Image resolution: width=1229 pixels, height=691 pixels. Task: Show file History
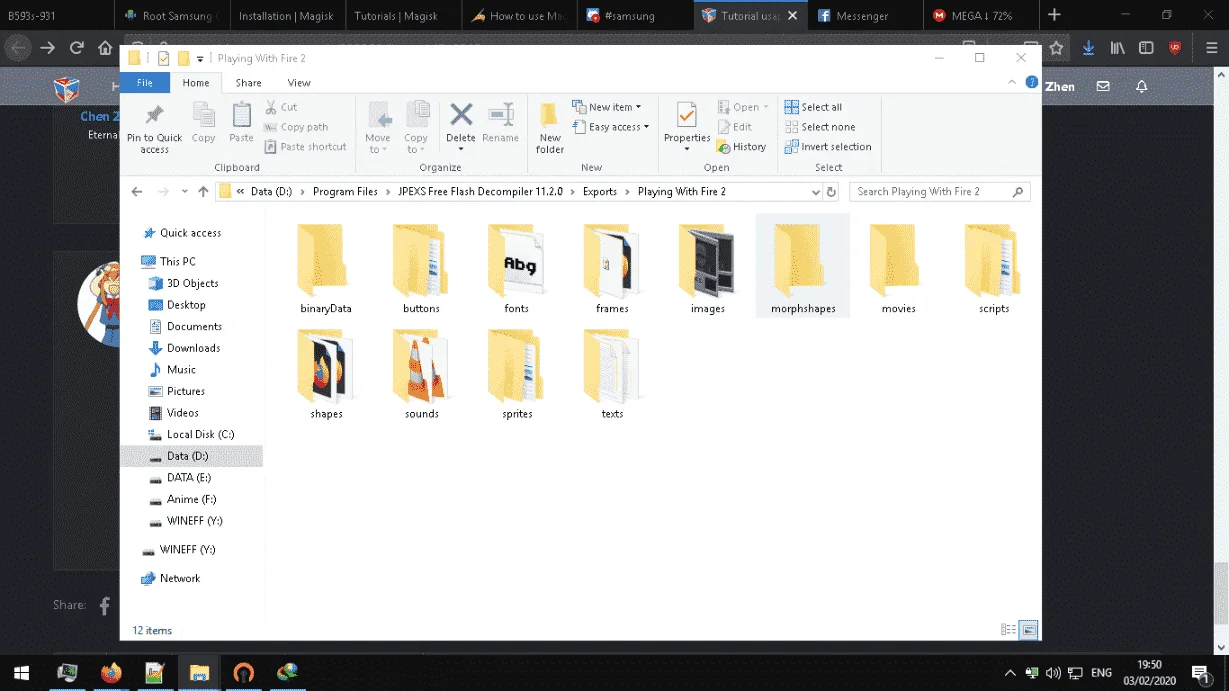point(741,147)
